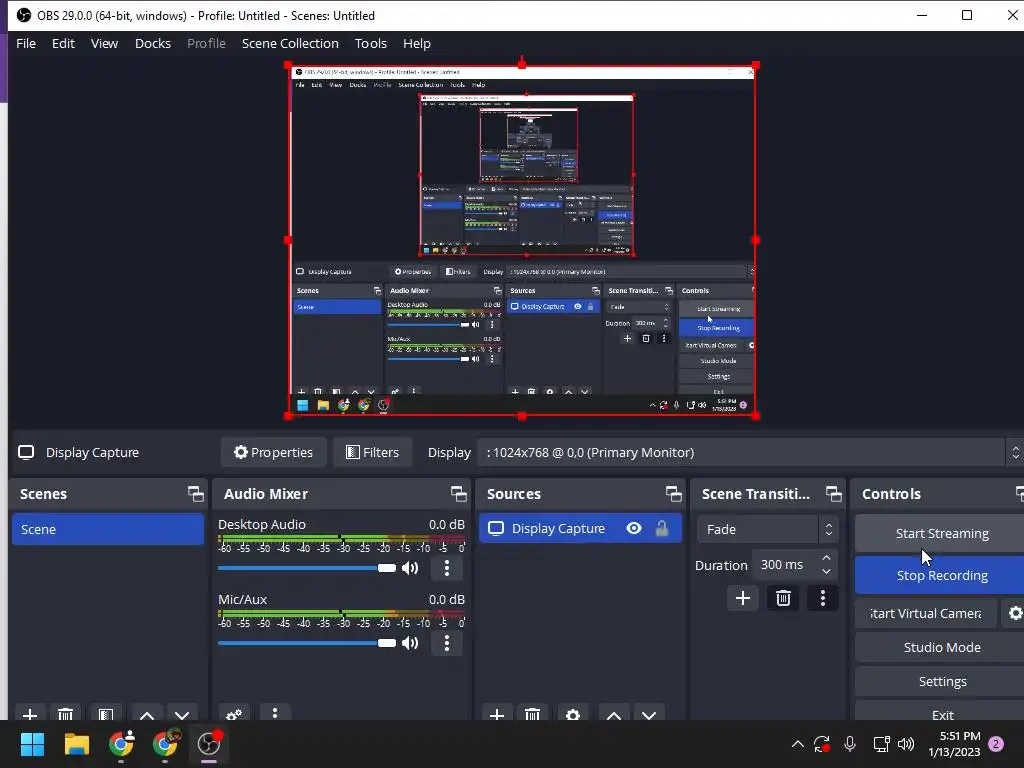Open File Explorer from taskbar
1024x768 pixels.
pos(76,744)
